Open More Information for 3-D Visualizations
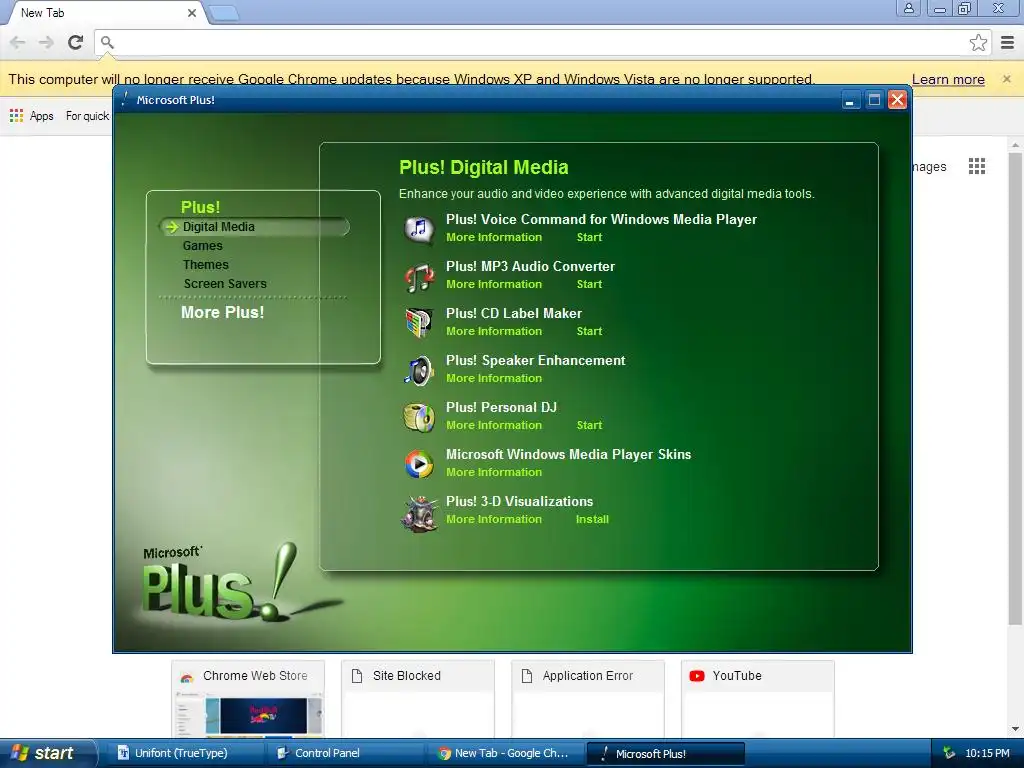Screen dimensions: 1024x768 coord(494,519)
